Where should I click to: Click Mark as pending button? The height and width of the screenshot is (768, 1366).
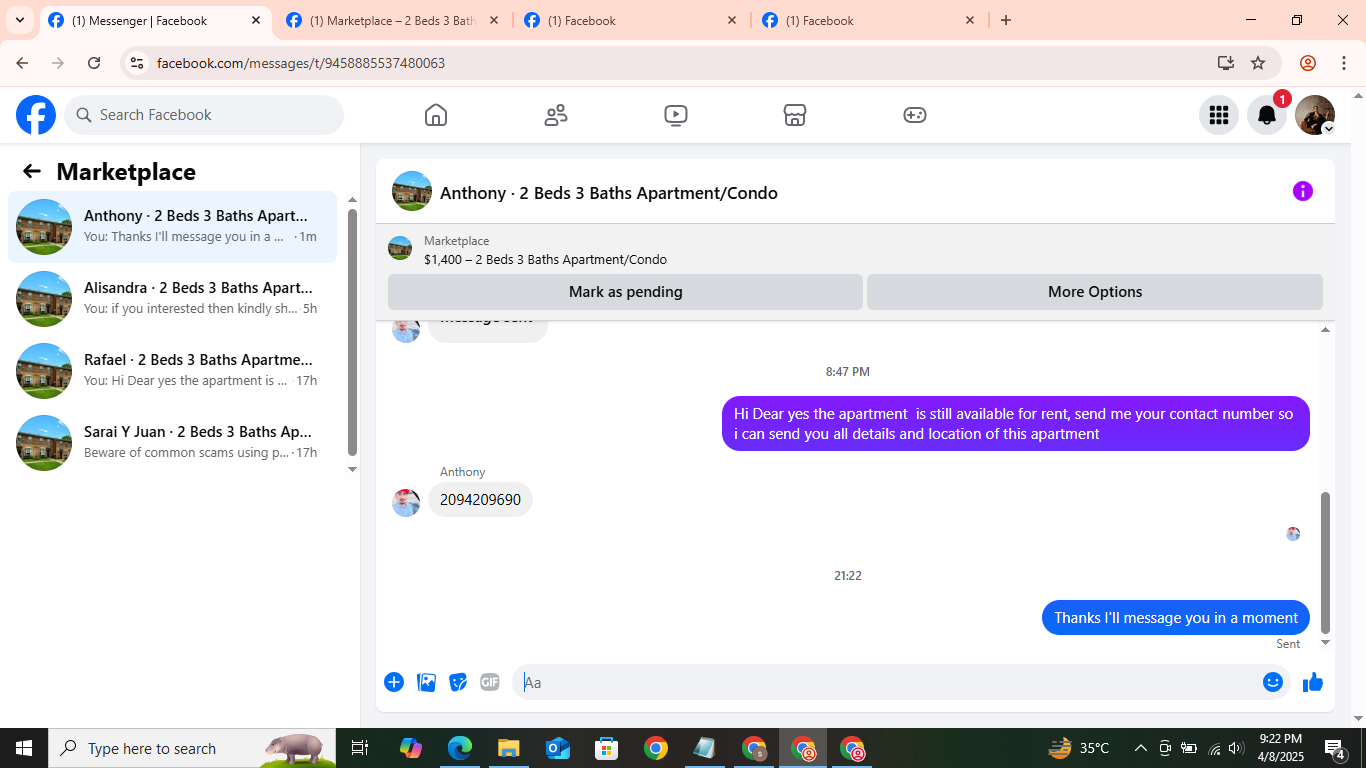tap(625, 292)
